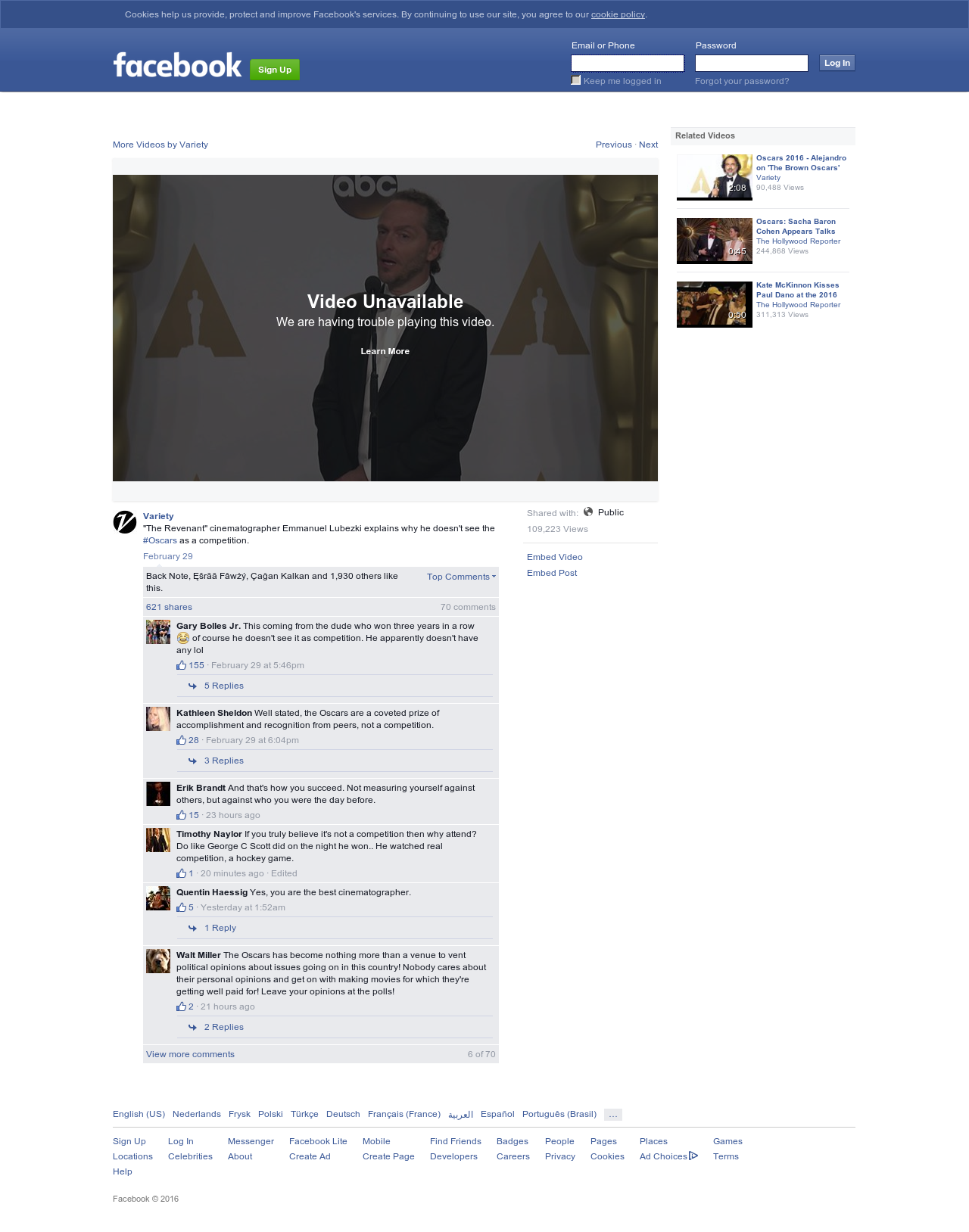Expand 5 Replies under Gary Bolles comment

coord(224,686)
